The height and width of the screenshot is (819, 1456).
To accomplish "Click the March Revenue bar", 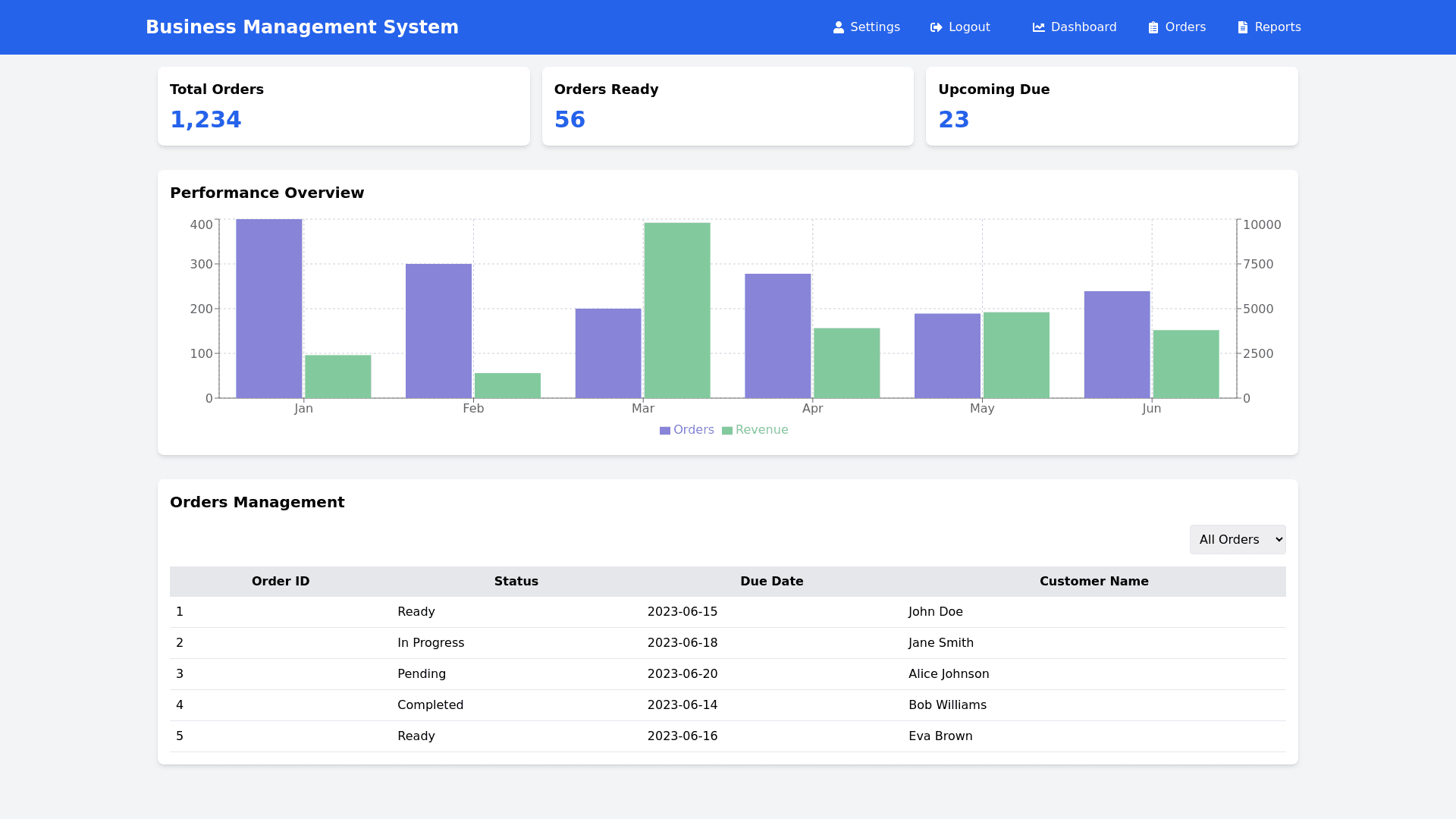I will pos(676,311).
